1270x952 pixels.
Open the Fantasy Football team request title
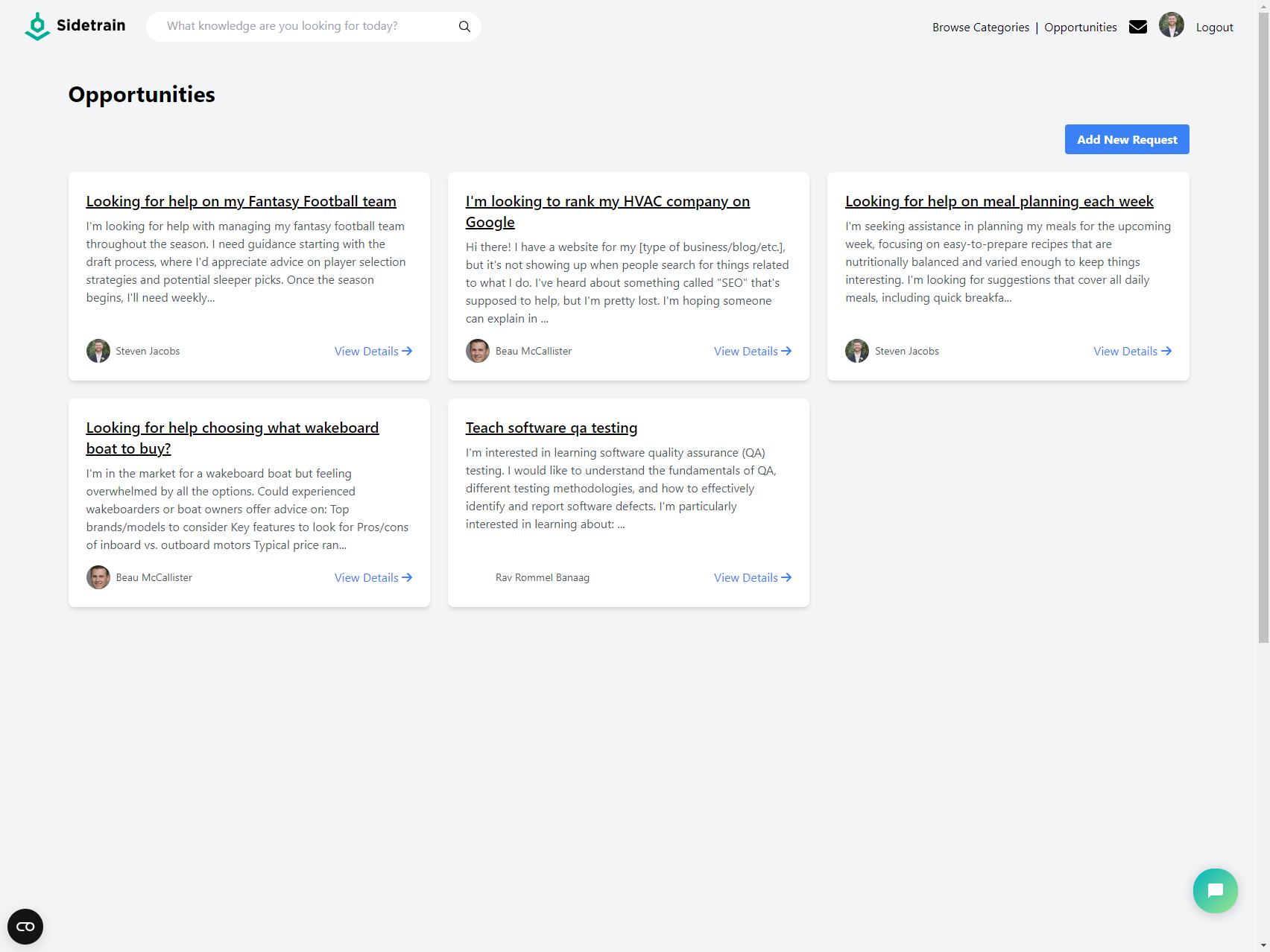pyautogui.click(x=241, y=201)
